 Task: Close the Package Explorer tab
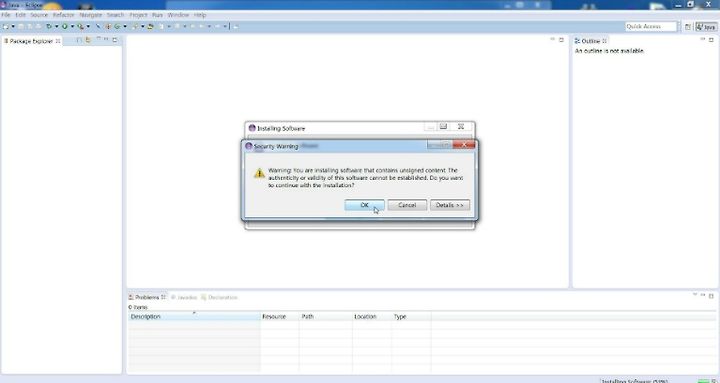click(58, 41)
